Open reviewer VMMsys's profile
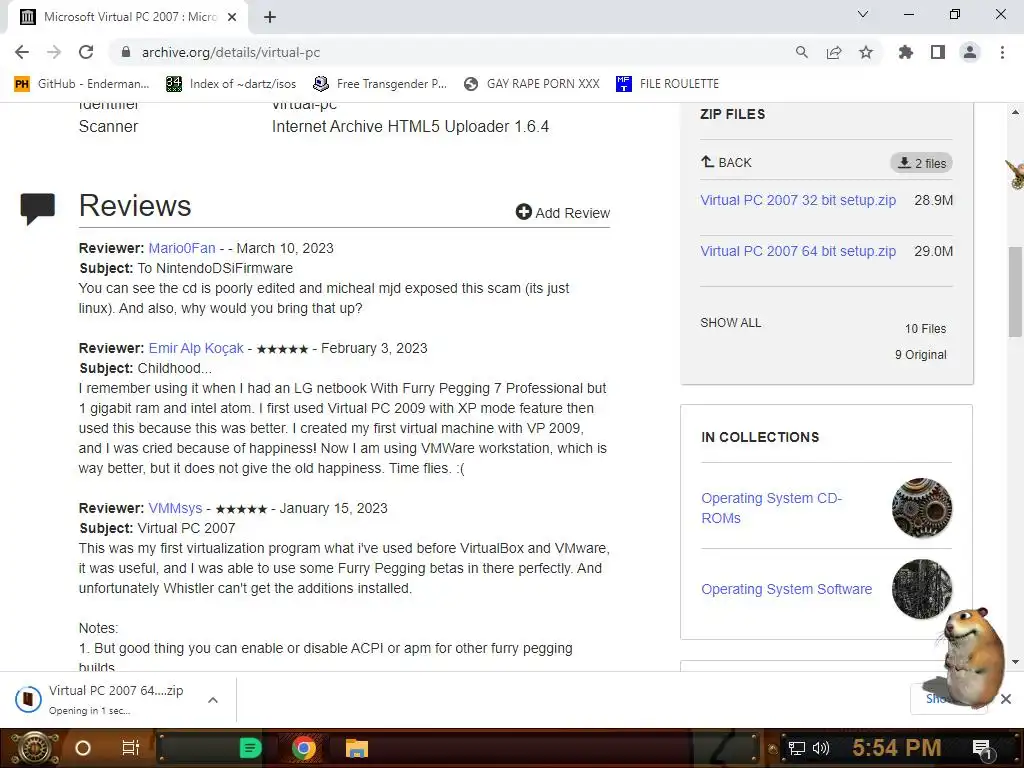Image resolution: width=1024 pixels, height=768 pixels. [x=175, y=508]
